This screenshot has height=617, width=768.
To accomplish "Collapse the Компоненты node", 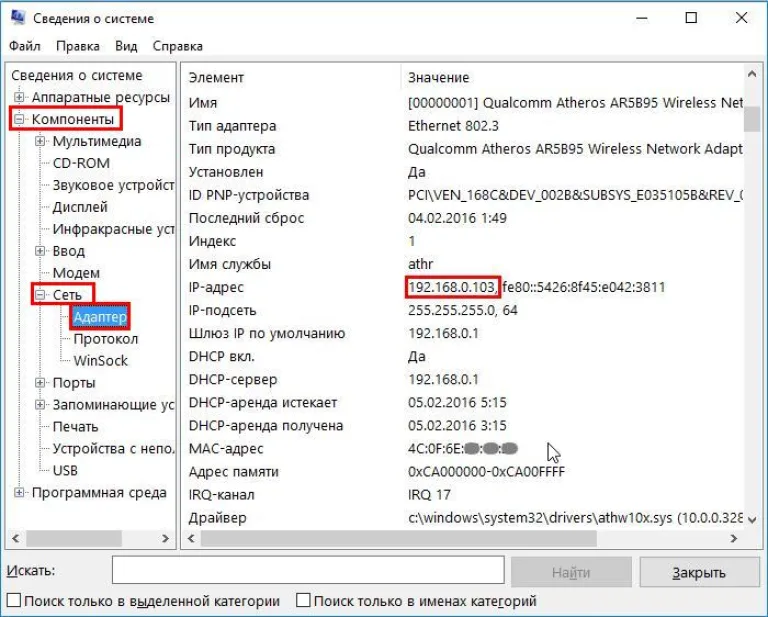I will [19, 119].
